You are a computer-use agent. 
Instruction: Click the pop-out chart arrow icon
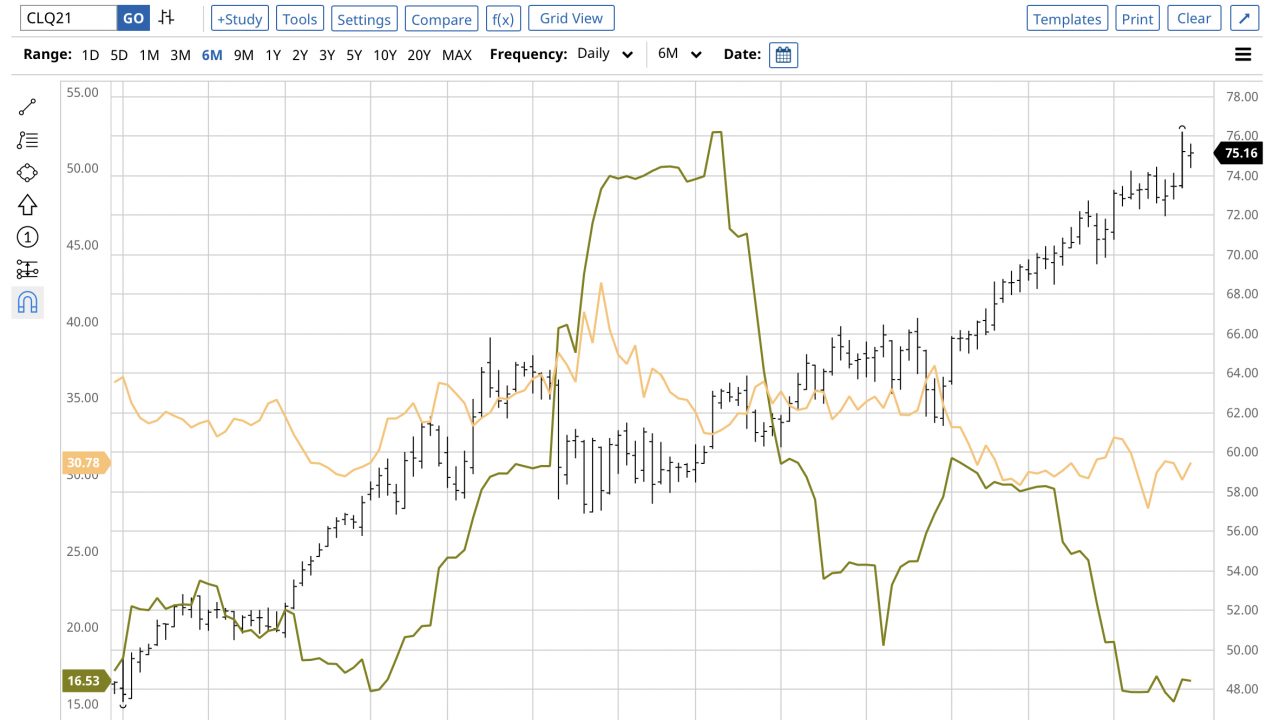(x=1244, y=18)
